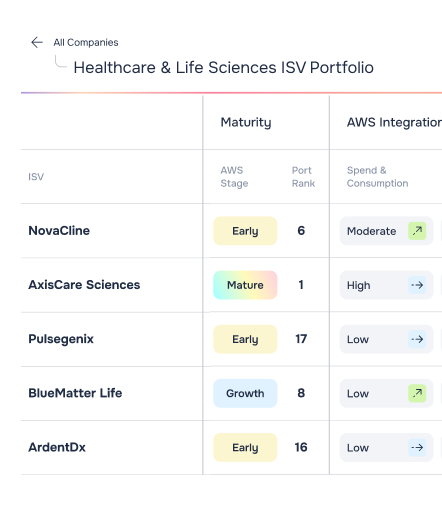Click NovaCline's green upward trend arrow icon
Viewport: 442px width, 505px height.
click(417, 231)
